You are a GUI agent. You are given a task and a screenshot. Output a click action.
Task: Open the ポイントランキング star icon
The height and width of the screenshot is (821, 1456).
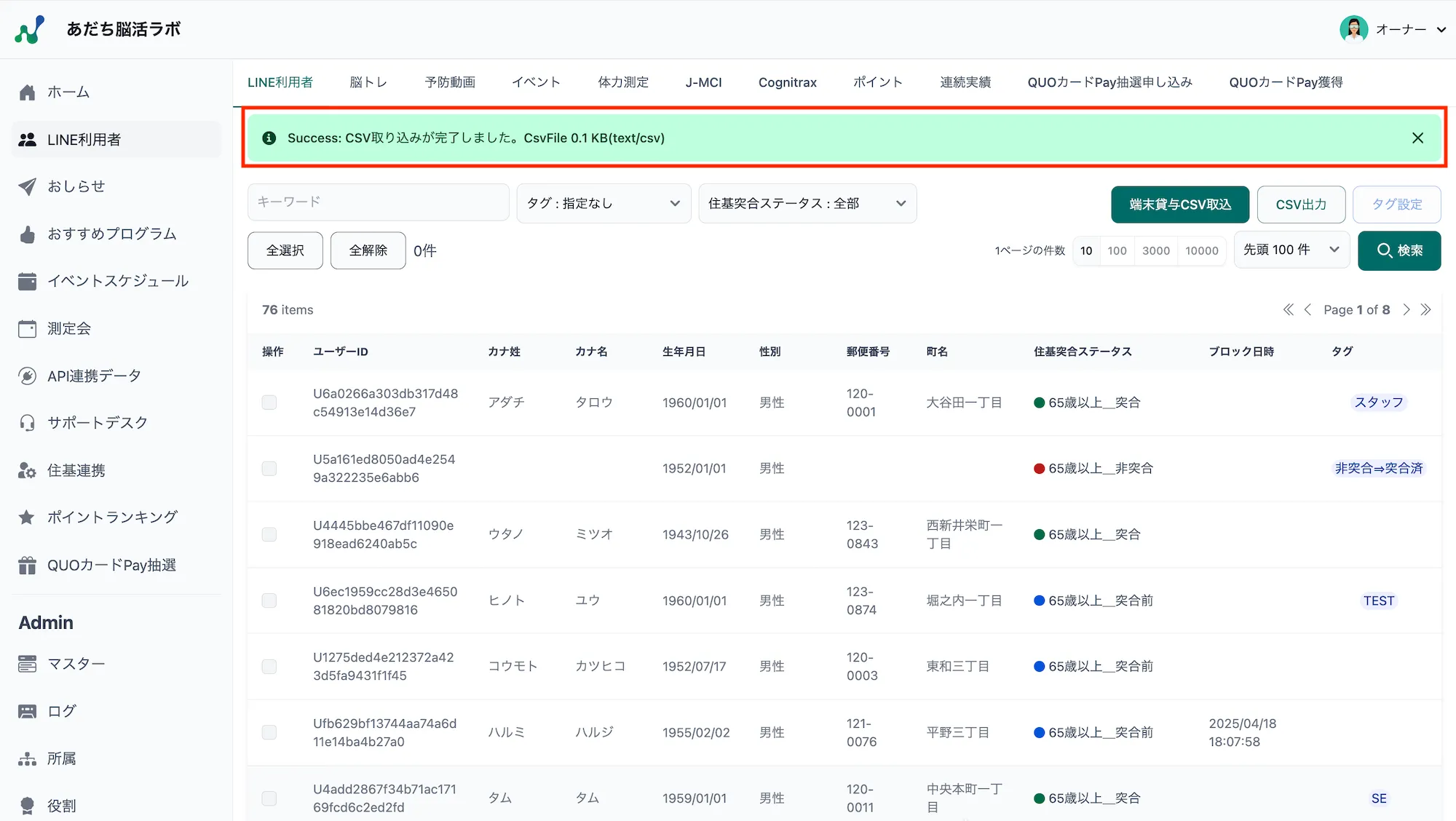tap(27, 517)
